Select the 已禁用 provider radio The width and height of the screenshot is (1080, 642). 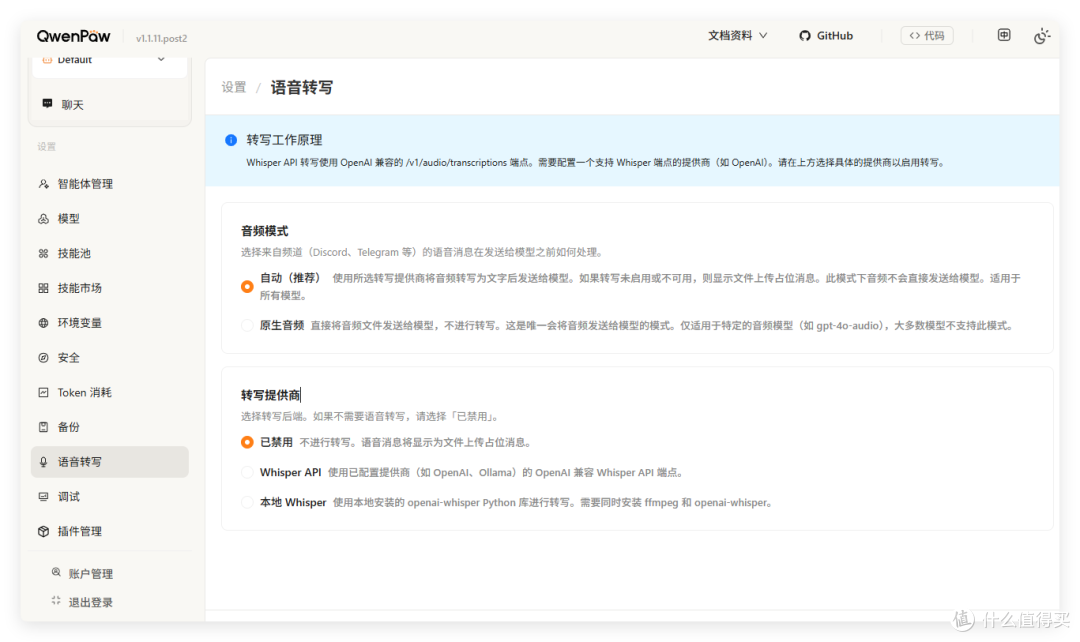pyautogui.click(x=247, y=442)
